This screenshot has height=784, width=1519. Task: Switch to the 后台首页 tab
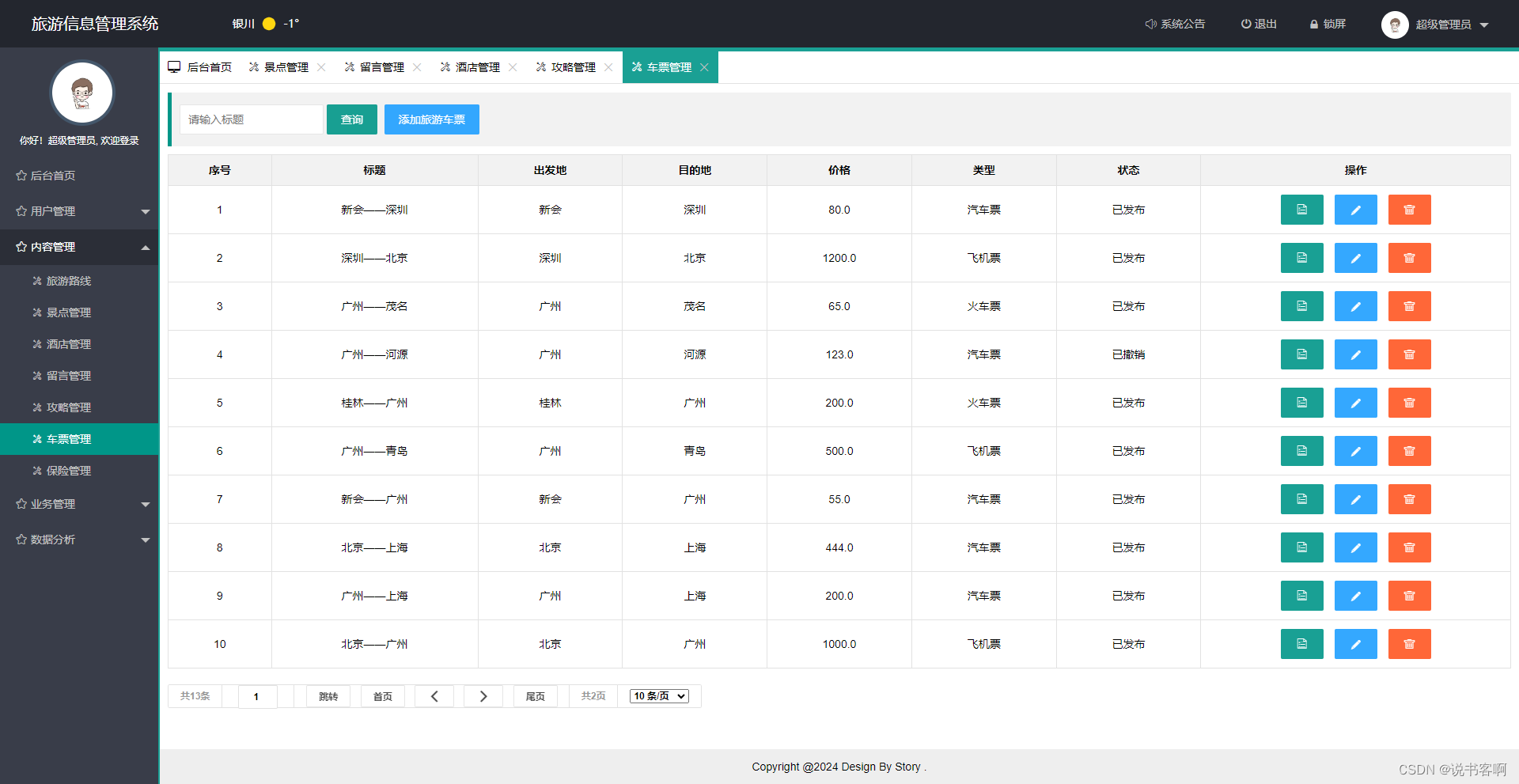(x=200, y=67)
